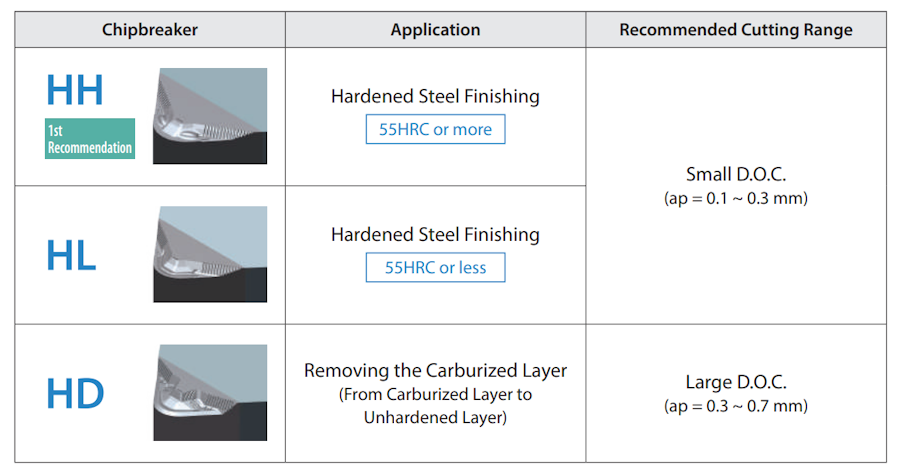Click the 'ap = 0.3 ~ 0.7 mm' value
Viewport: 900px width, 475px height.
736,406
